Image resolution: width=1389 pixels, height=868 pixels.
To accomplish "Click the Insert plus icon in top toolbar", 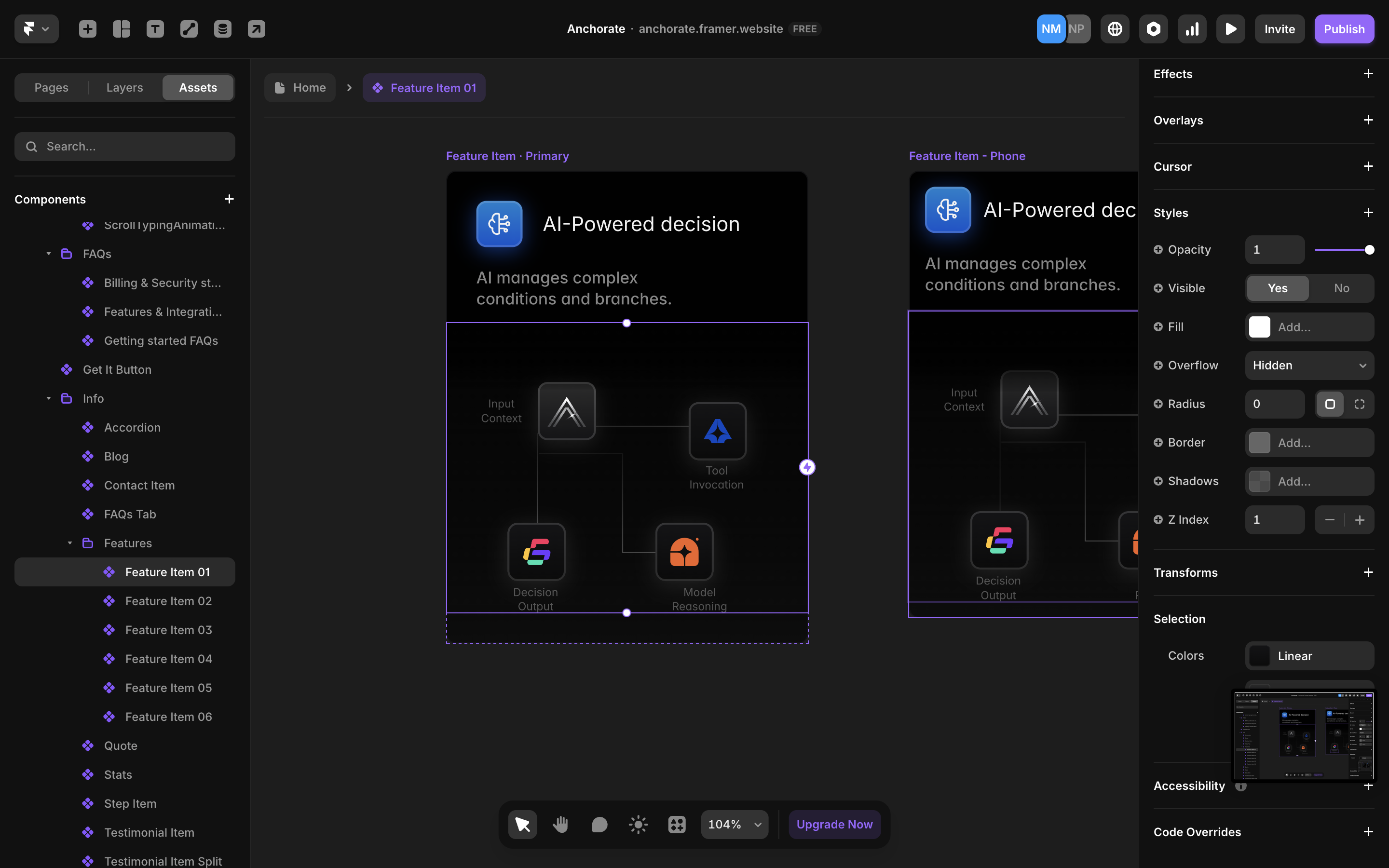I will (x=87, y=29).
